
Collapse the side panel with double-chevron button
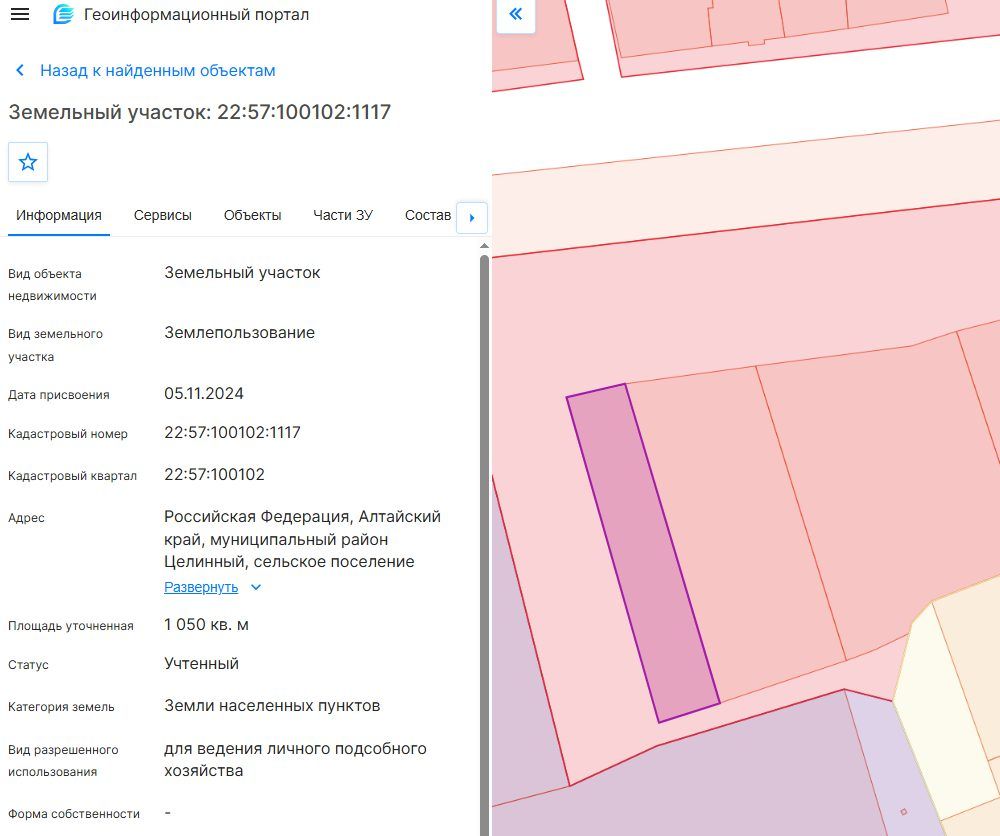[x=515, y=14]
